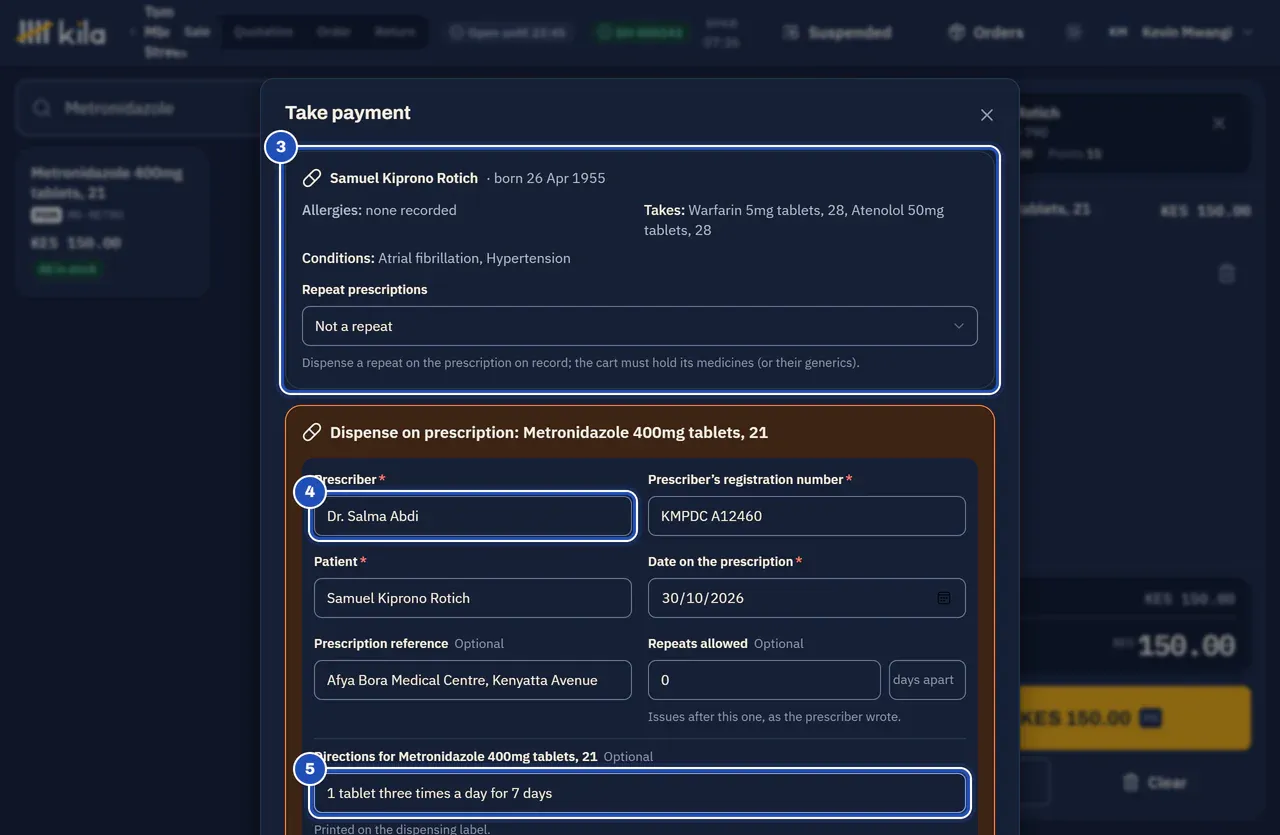
Task: Delete the cart line with trash icon
Action: pos(1227,273)
